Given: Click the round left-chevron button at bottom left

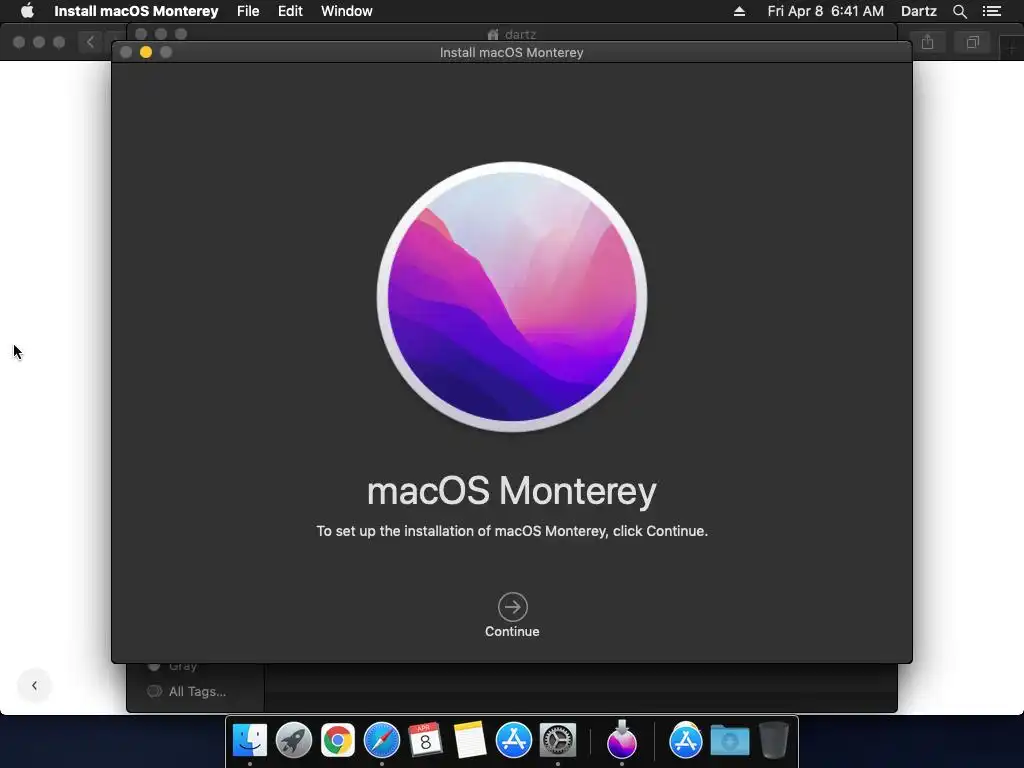Looking at the screenshot, I should pyautogui.click(x=35, y=685).
